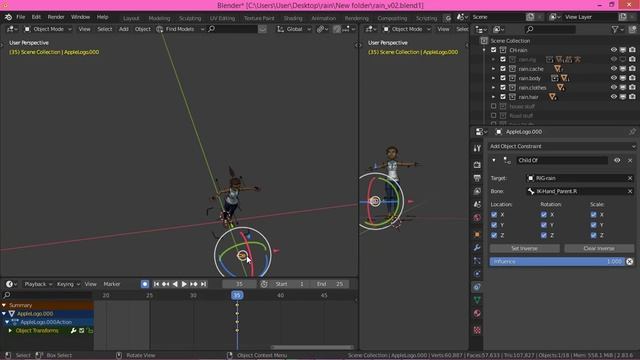640x360 pixels.
Task: Open the Scene properties tab
Action: (x=477, y=204)
